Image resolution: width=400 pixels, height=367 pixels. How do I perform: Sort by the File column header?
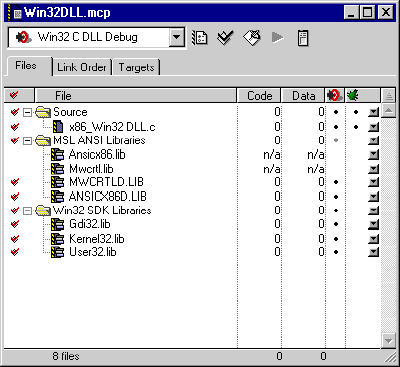[x=136, y=96]
